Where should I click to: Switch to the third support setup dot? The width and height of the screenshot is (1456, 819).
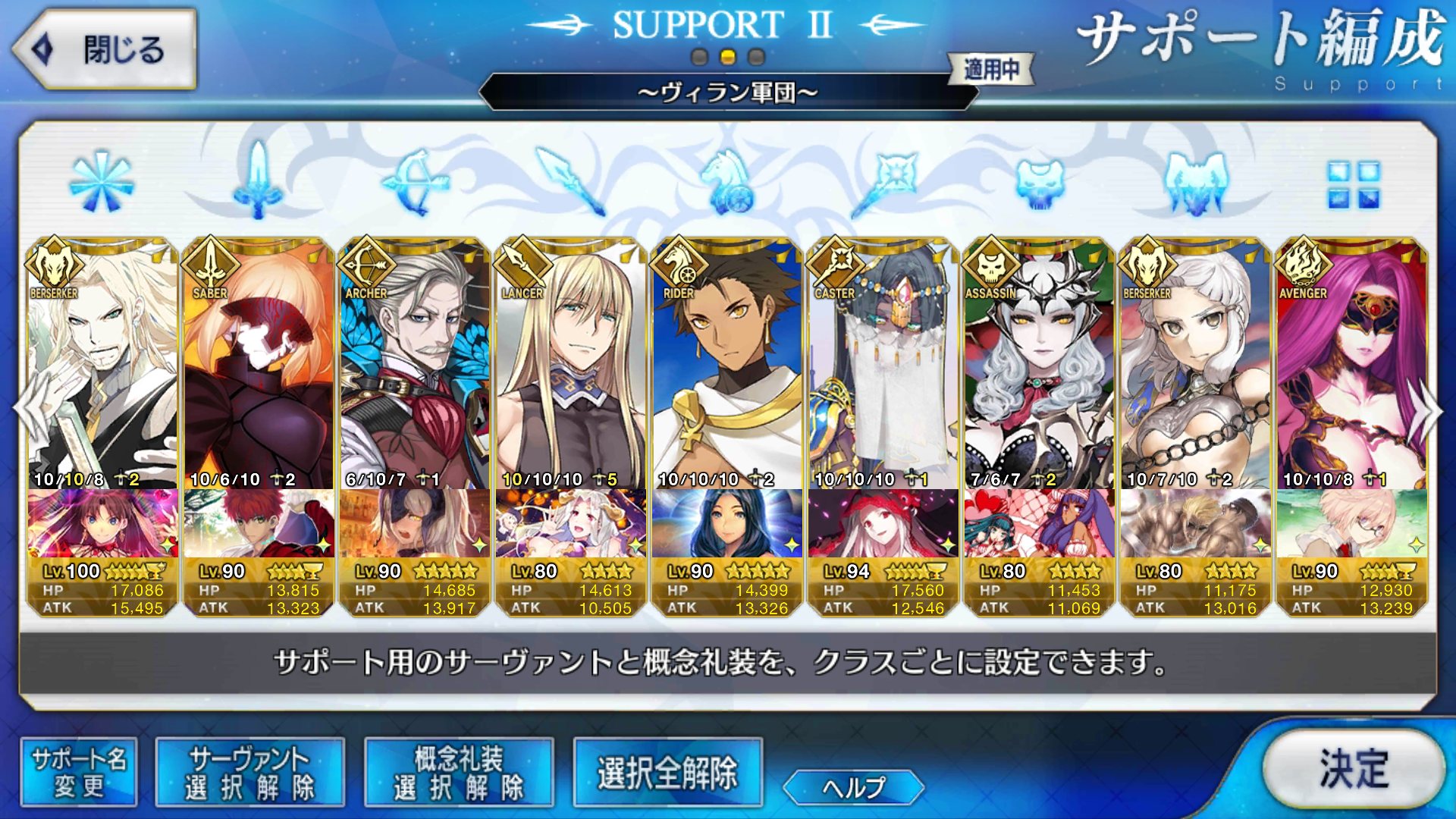pyautogui.click(x=756, y=57)
